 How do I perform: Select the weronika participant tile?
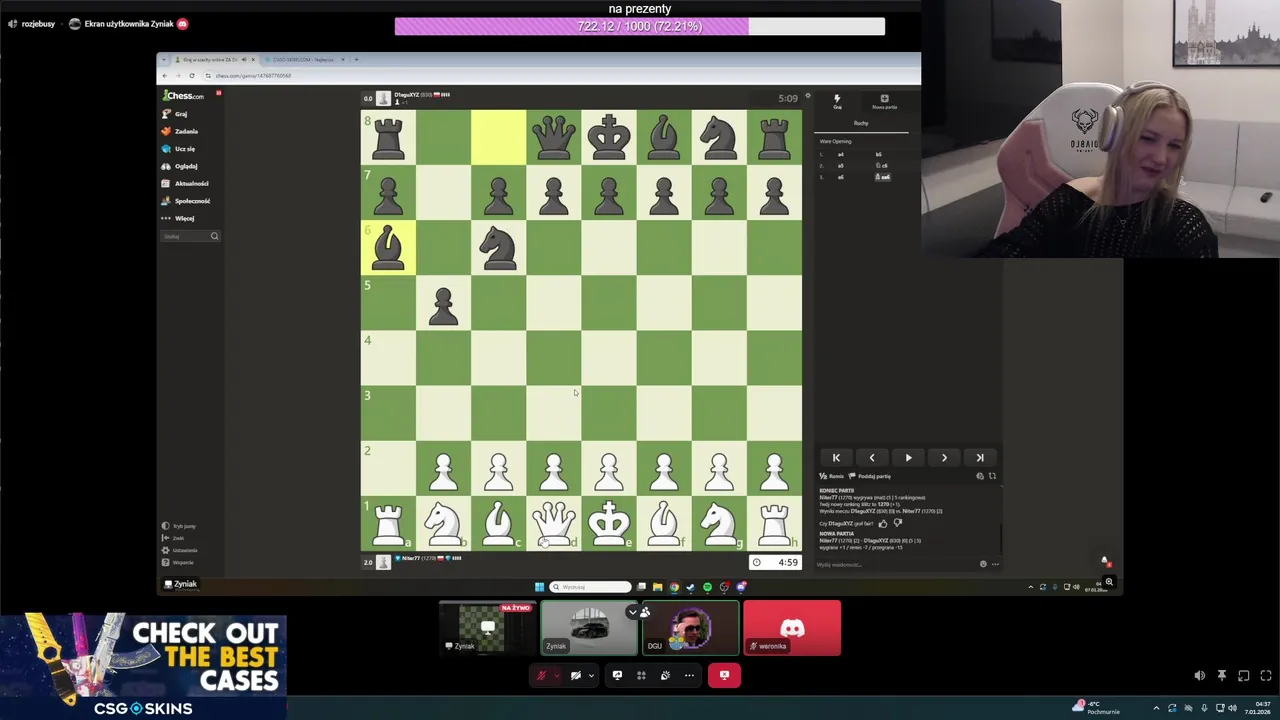pyautogui.click(x=792, y=628)
